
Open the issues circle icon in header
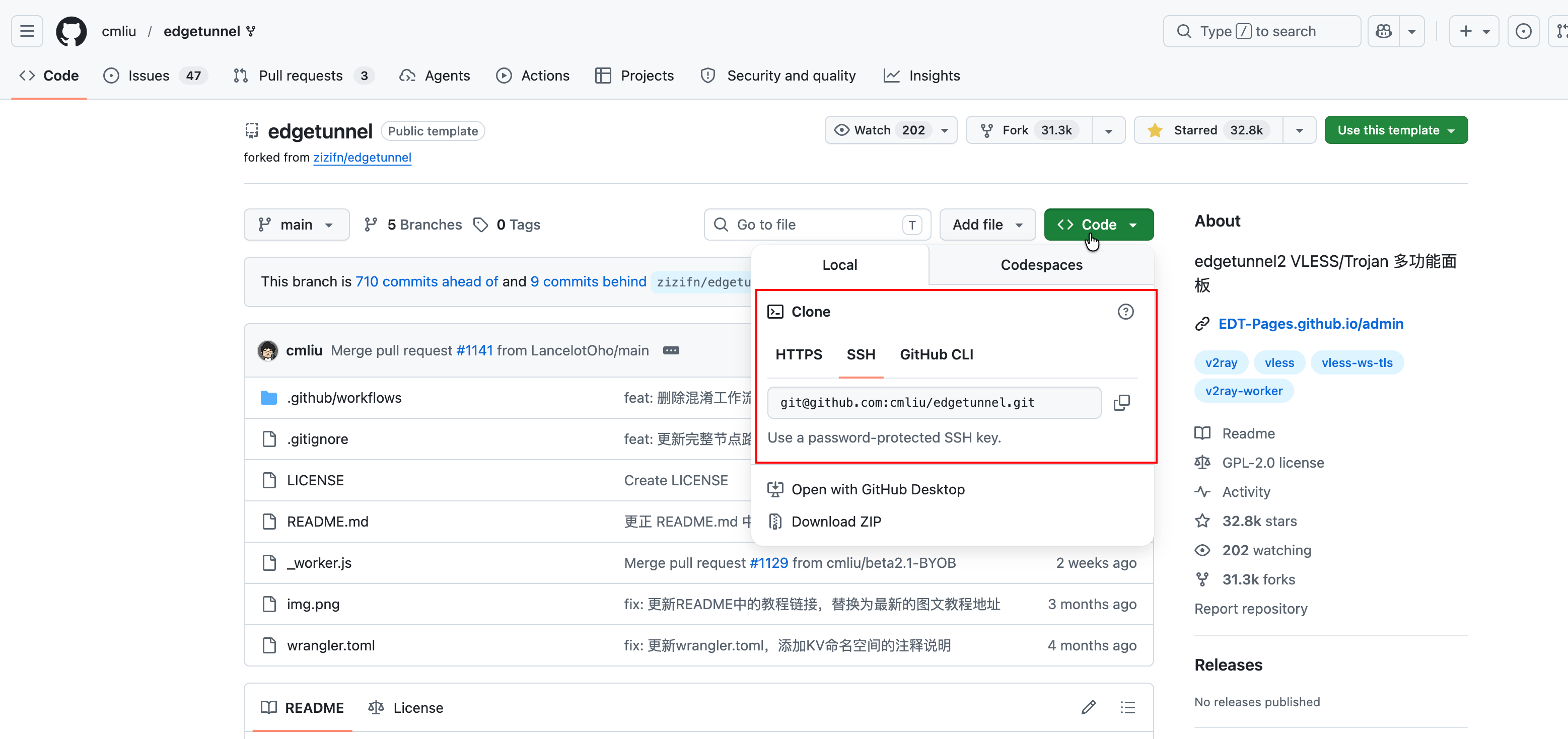click(1523, 31)
